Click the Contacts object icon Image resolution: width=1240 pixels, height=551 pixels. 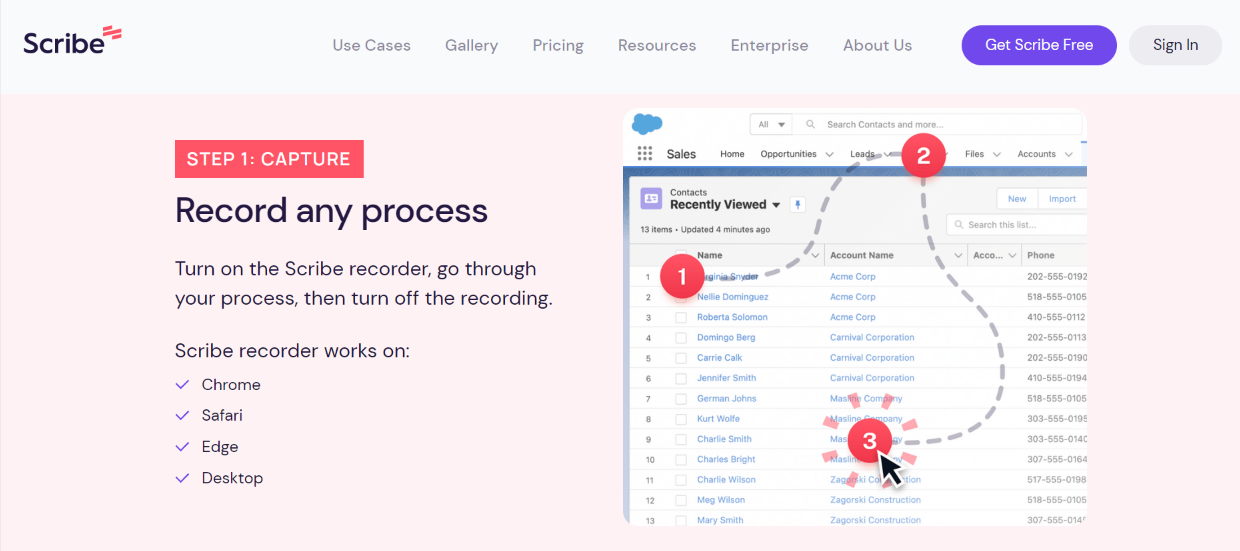point(651,198)
